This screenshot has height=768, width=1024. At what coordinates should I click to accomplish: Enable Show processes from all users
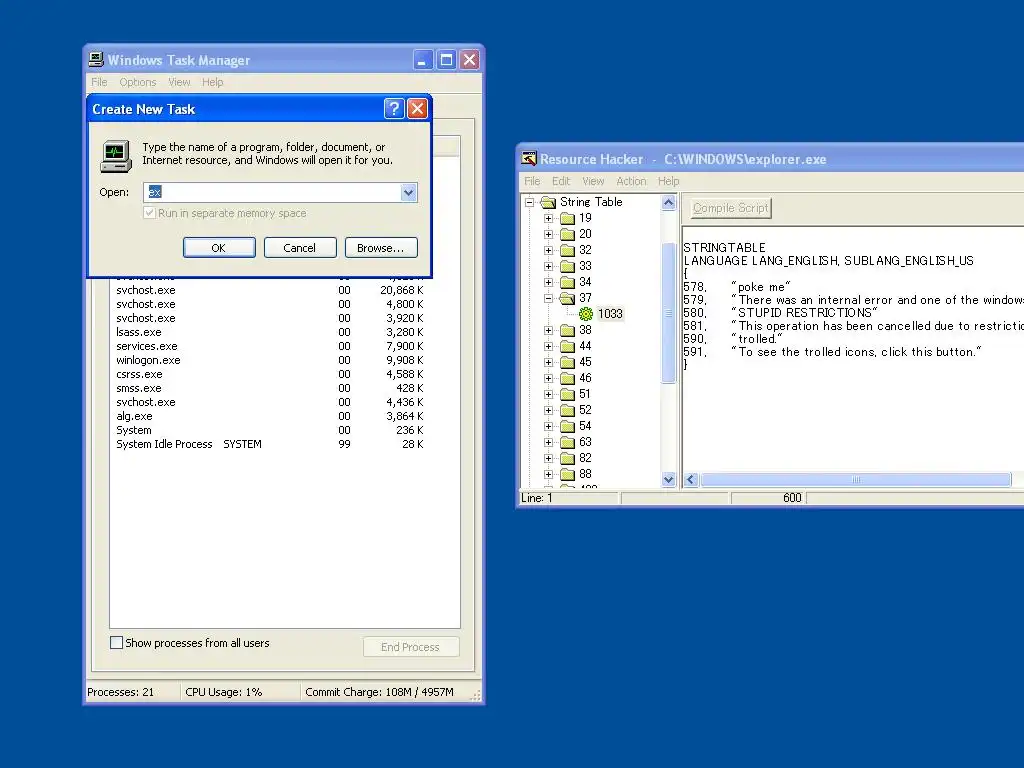tap(116, 643)
